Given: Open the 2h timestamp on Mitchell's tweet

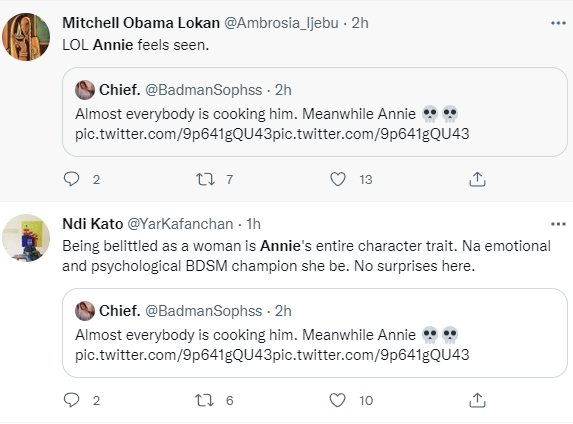Looking at the screenshot, I should (x=360, y=23).
